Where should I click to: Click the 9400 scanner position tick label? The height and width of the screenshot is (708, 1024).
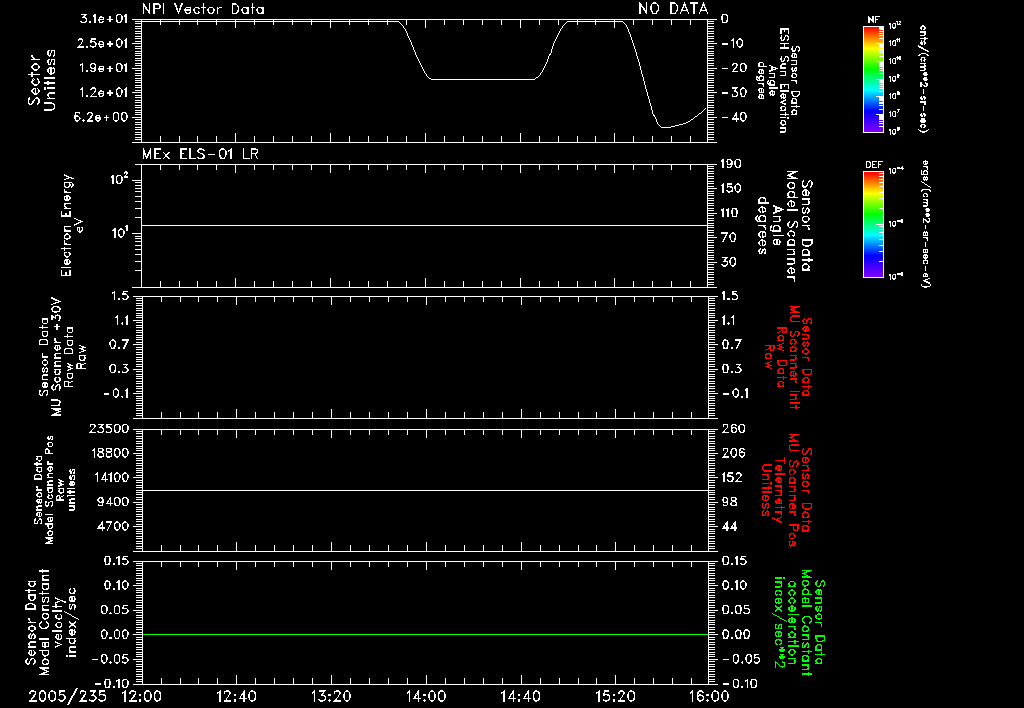[112, 502]
